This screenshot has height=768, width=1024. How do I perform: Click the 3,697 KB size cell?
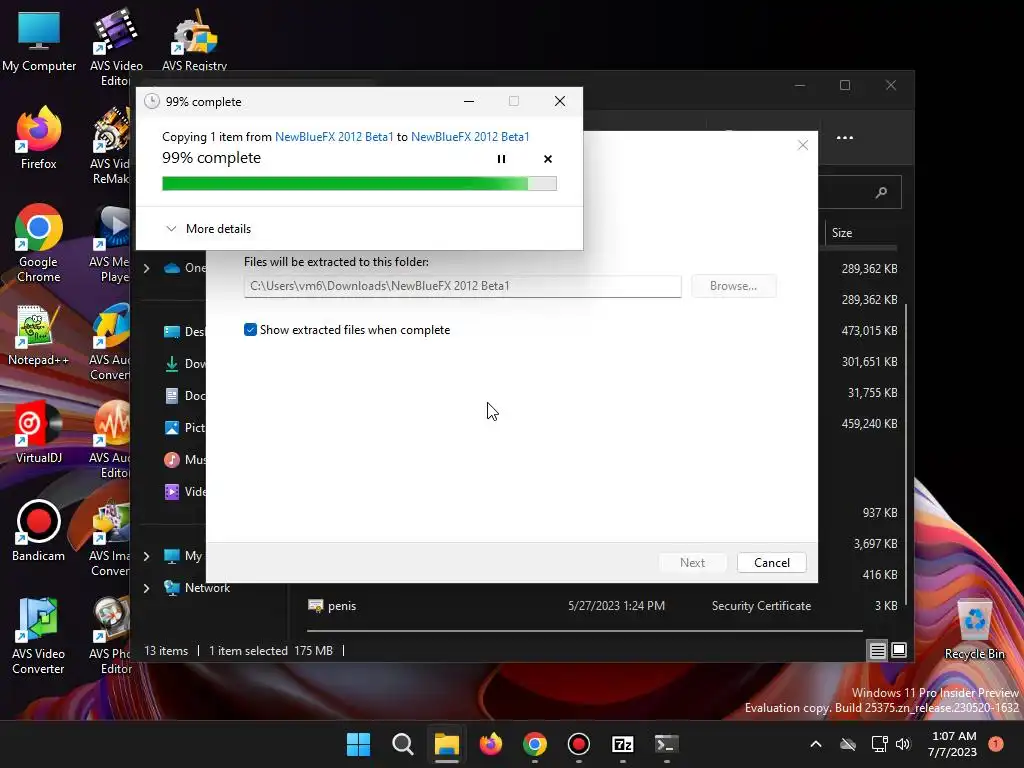coord(875,543)
